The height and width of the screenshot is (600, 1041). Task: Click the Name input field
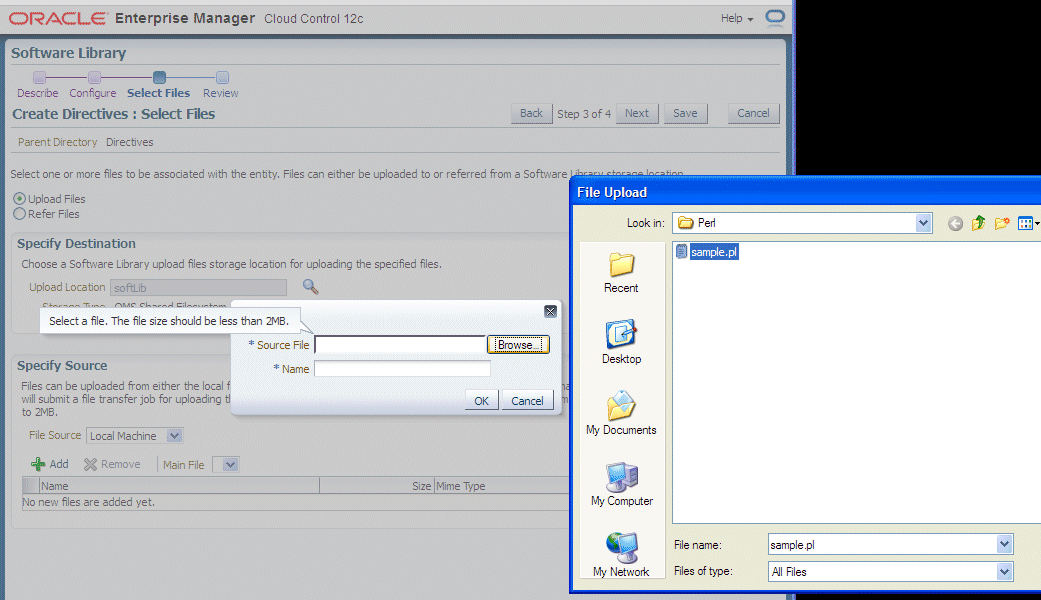pos(402,368)
